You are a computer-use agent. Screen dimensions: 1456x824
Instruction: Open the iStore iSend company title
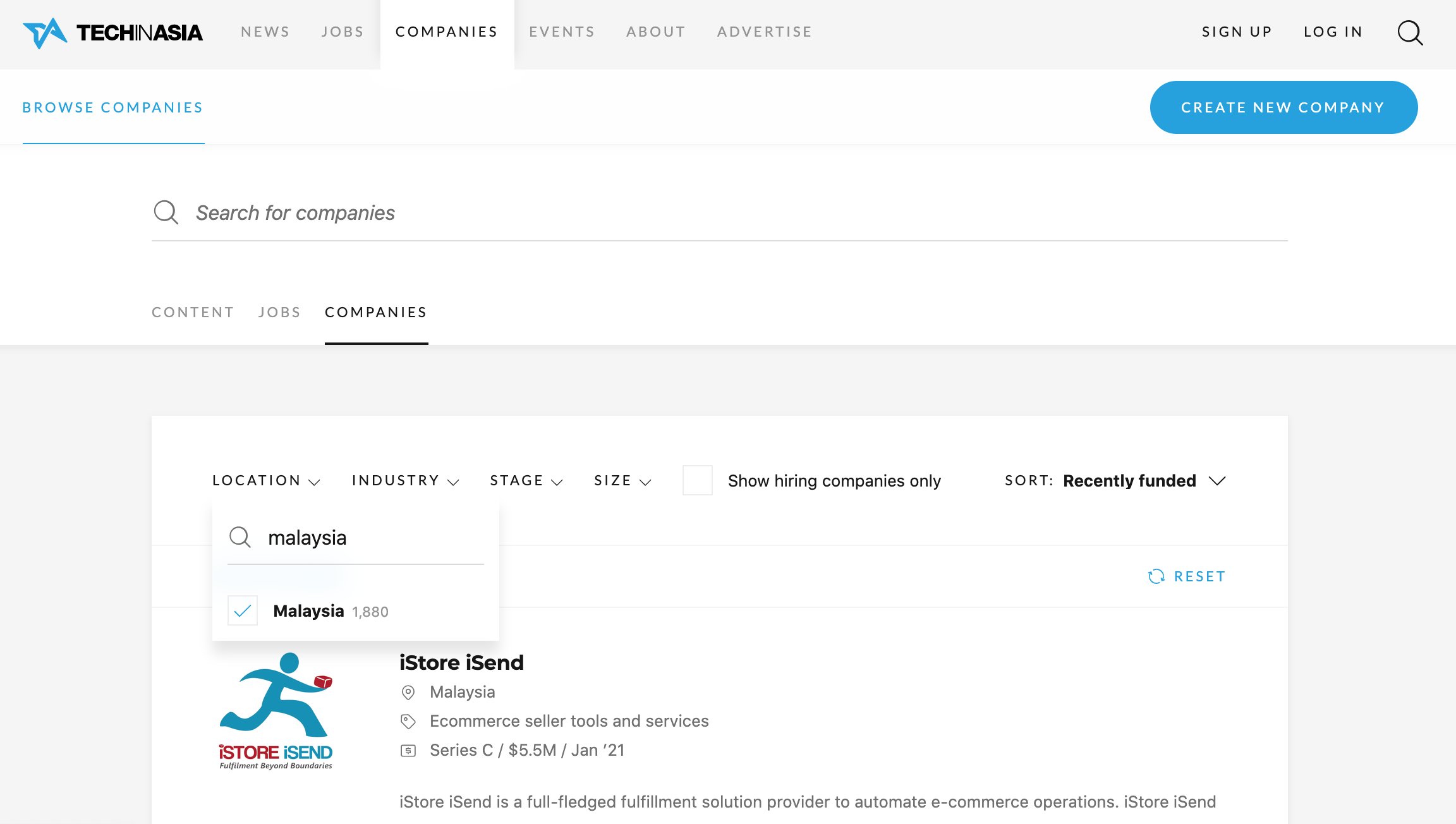(461, 662)
